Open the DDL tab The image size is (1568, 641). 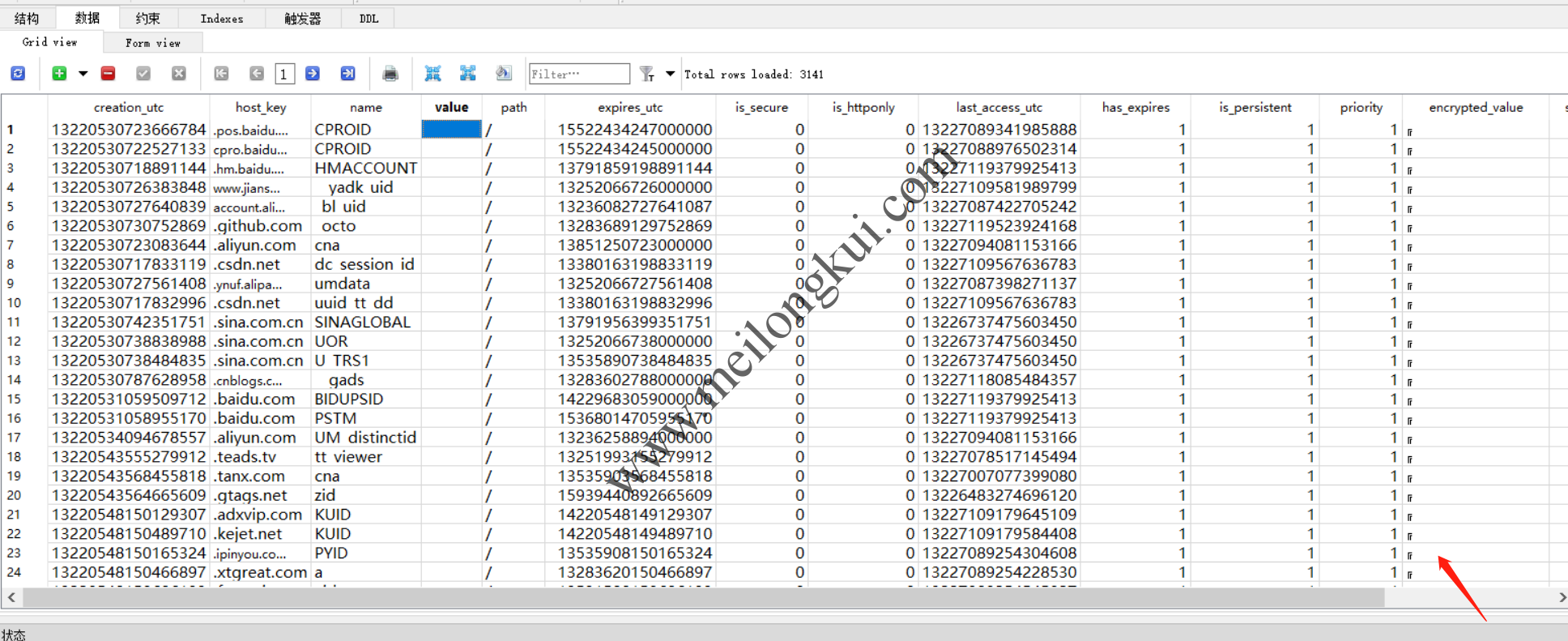[x=369, y=18]
